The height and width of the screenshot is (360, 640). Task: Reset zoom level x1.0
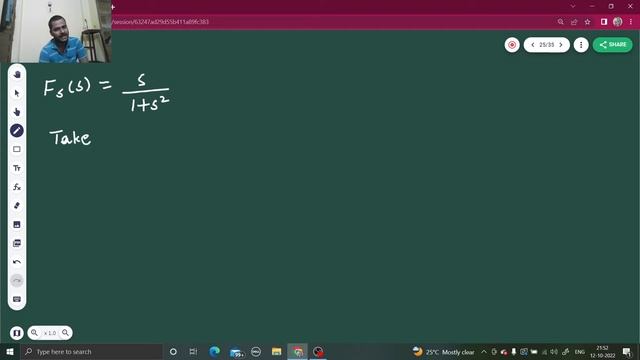tap(50, 333)
